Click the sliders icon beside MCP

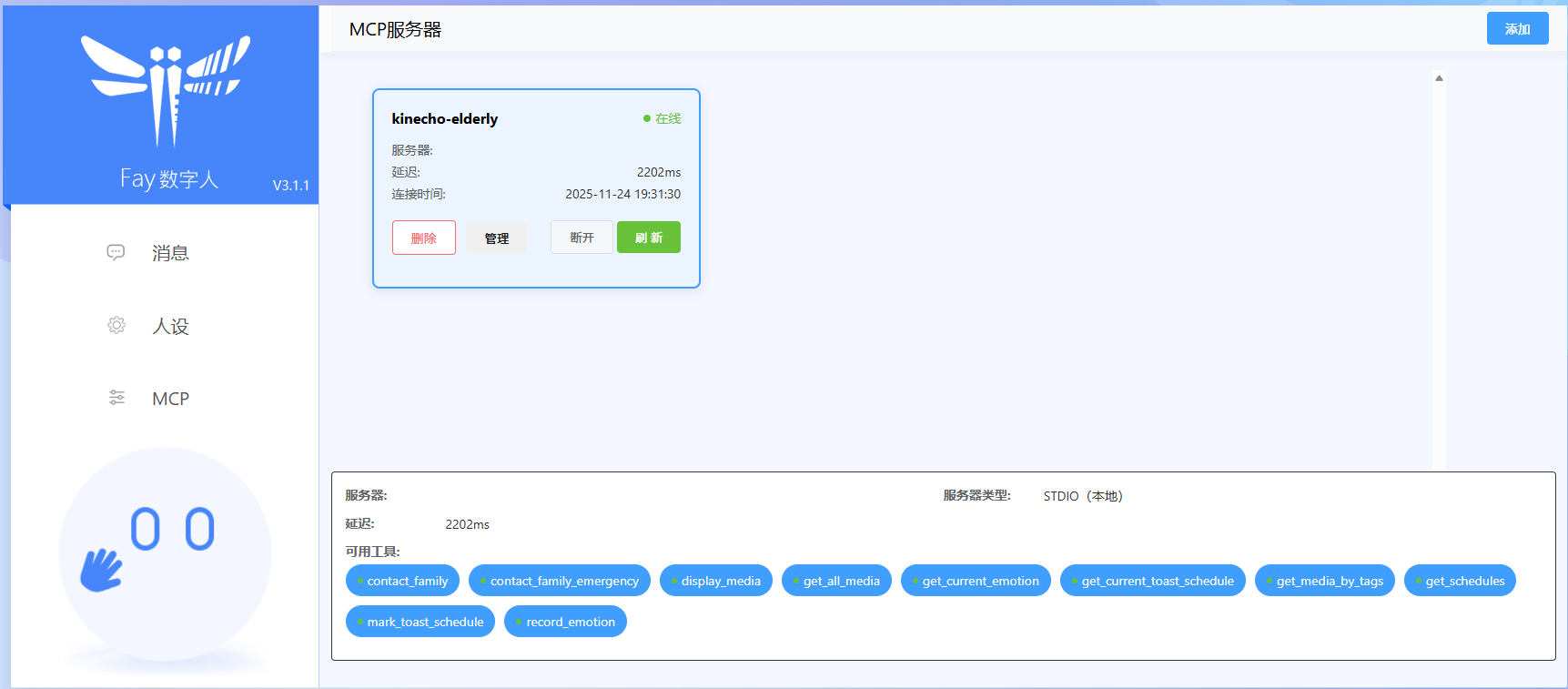116,398
